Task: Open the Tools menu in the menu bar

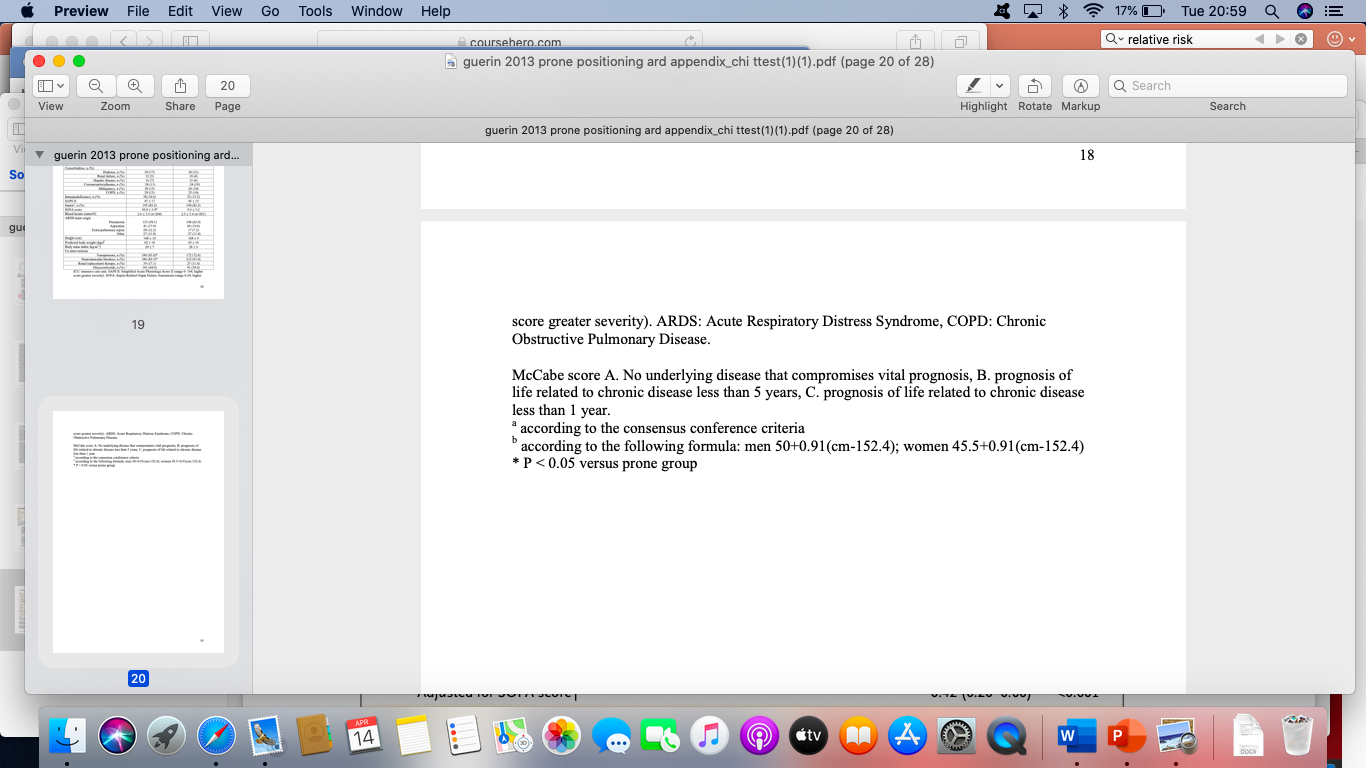Action: (x=314, y=11)
